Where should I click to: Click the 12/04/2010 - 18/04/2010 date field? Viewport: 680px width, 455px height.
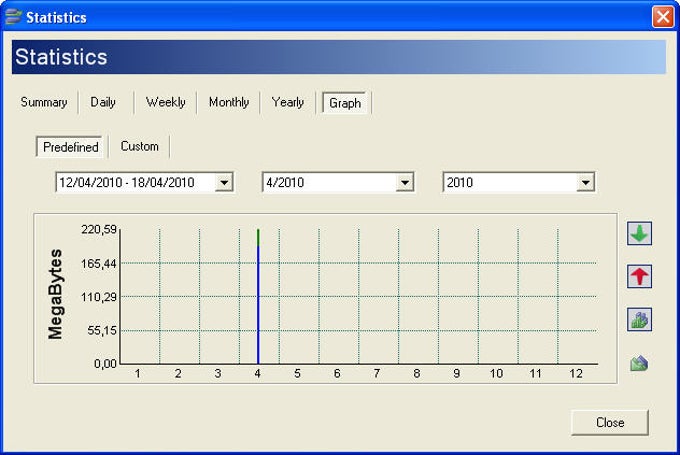tap(134, 183)
